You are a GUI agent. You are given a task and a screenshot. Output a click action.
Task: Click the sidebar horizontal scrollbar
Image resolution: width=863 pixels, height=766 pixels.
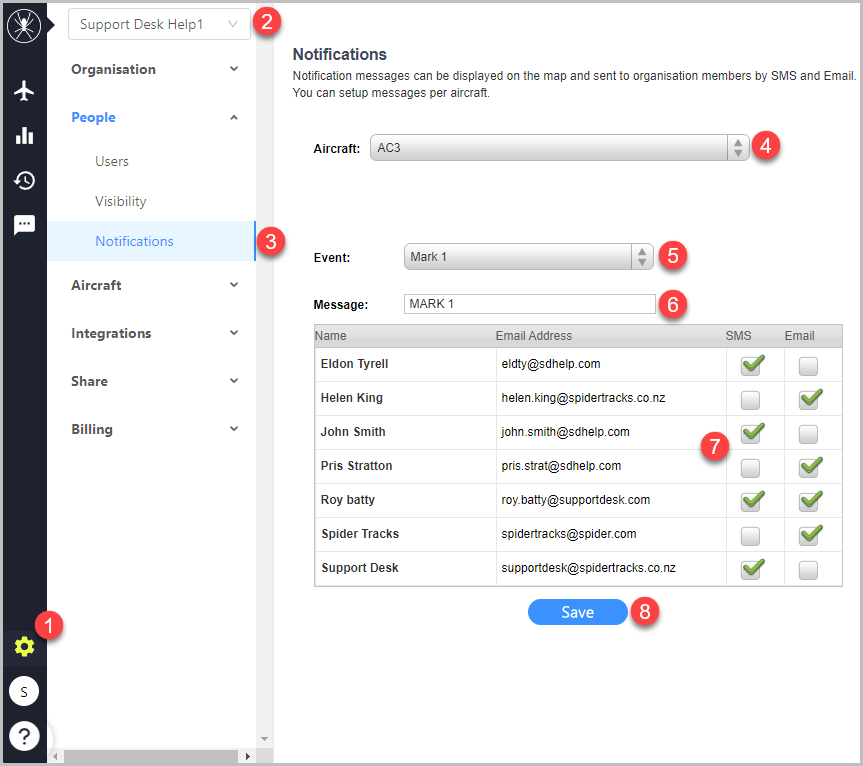(150, 756)
